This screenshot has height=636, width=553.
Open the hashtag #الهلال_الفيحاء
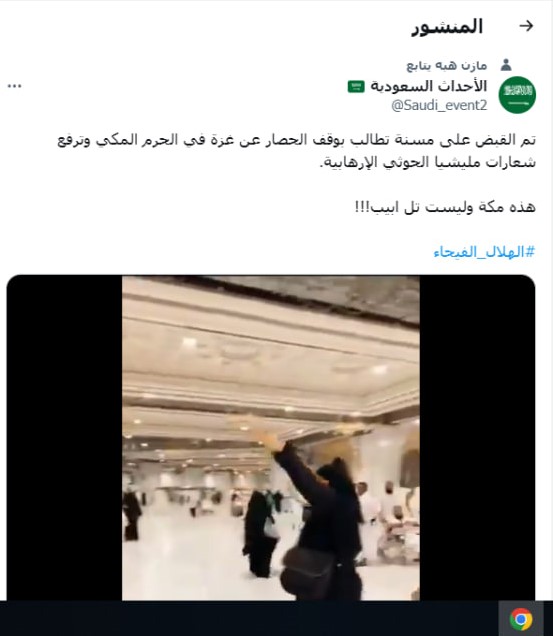[x=484, y=252]
